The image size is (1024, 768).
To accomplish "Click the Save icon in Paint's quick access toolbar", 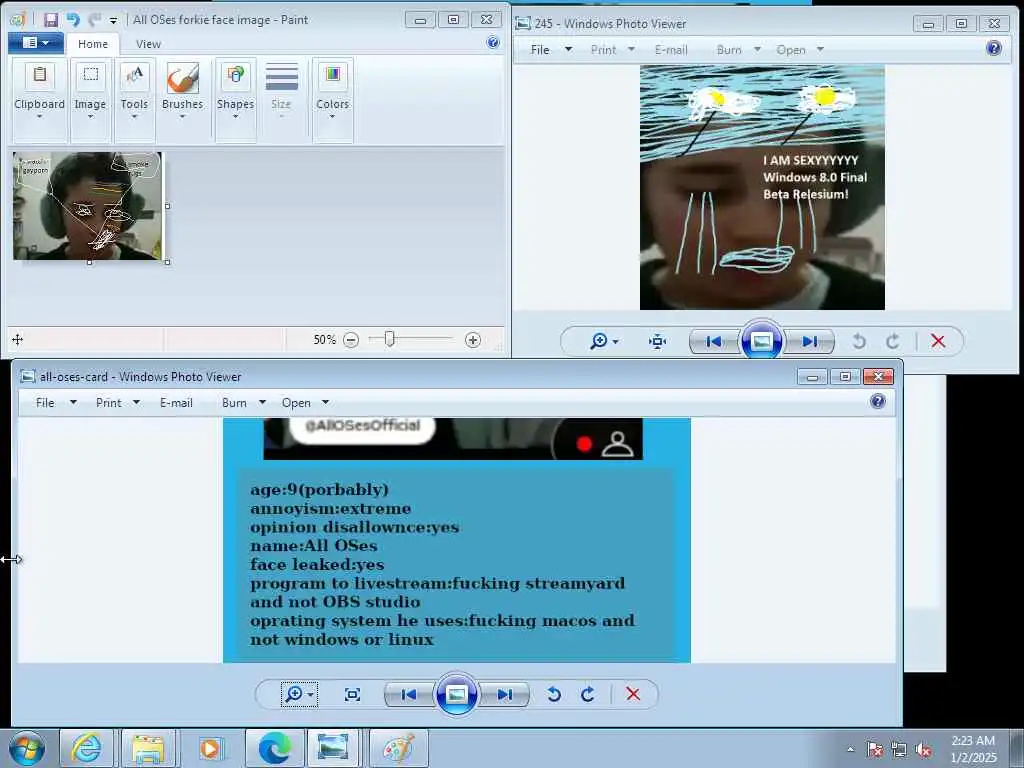I will pos(51,20).
